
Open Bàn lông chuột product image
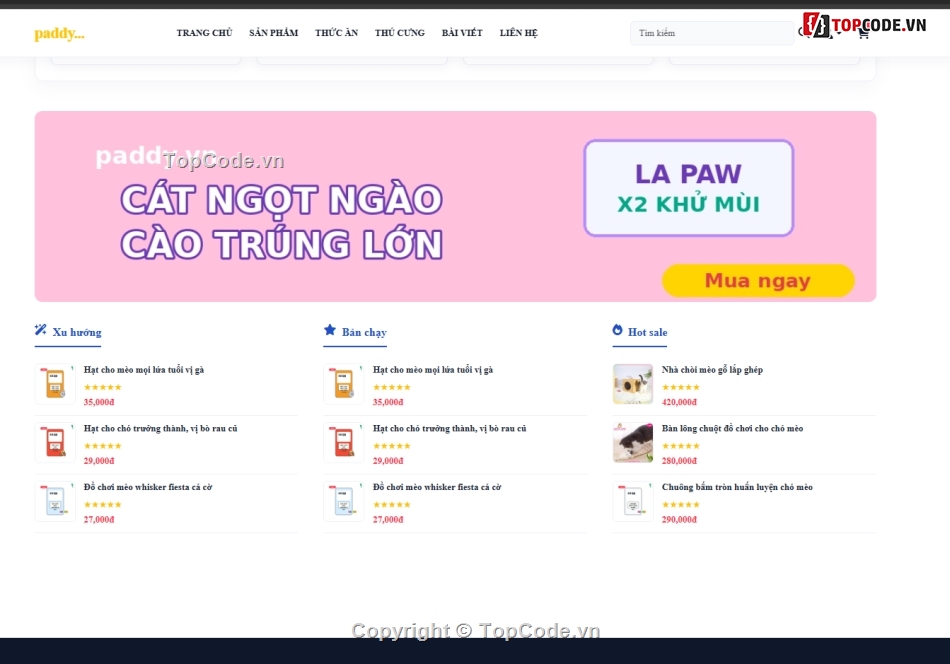point(633,443)
